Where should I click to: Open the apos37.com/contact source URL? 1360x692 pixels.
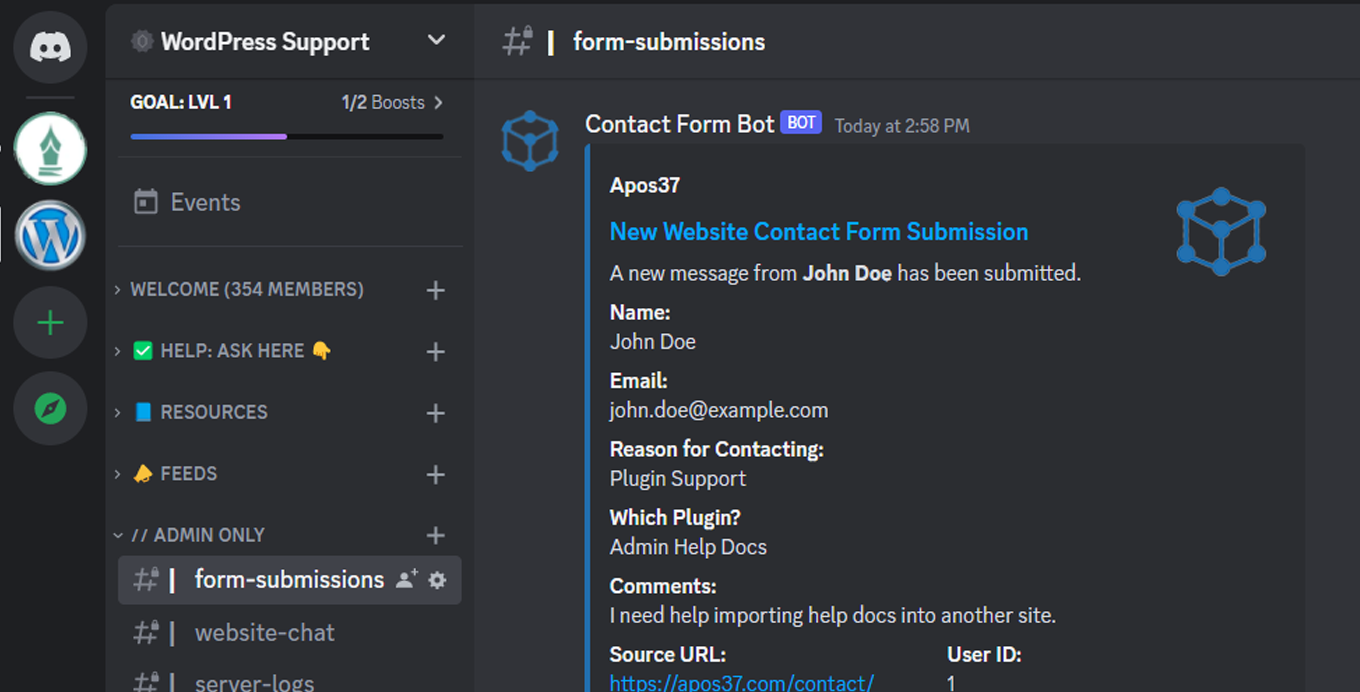(741, 683)
